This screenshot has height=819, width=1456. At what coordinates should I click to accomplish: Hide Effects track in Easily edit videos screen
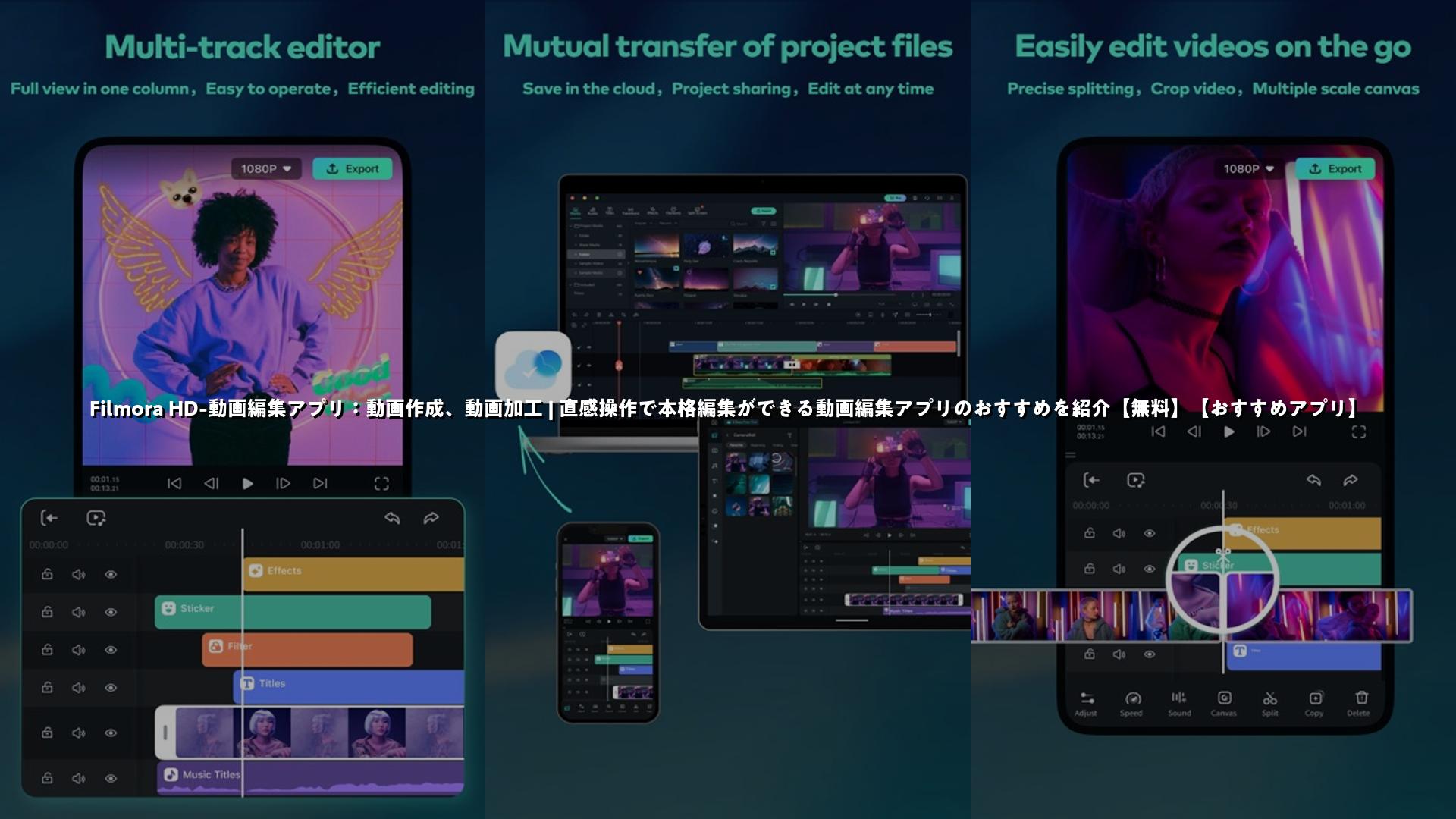click(x=1150, y=533)
